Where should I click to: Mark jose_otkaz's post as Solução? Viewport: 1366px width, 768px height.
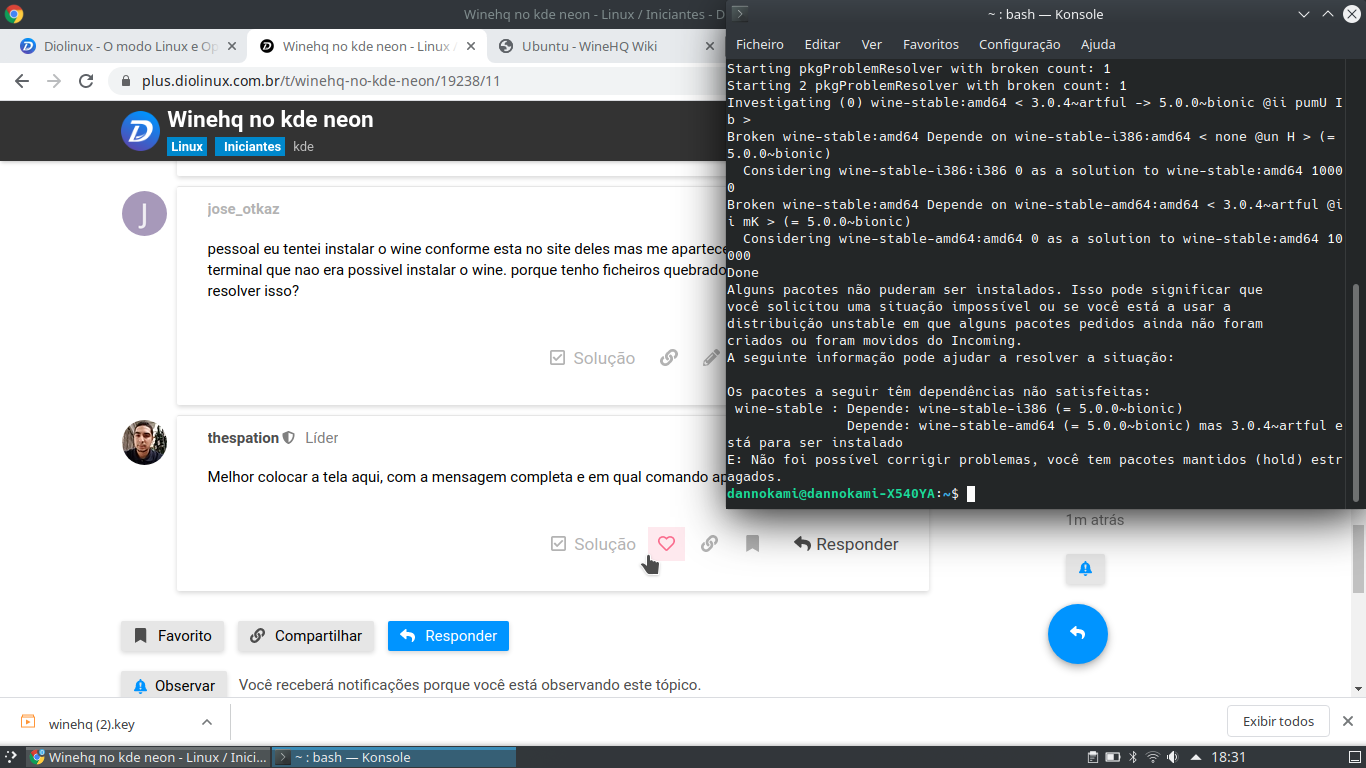[592, 358]
